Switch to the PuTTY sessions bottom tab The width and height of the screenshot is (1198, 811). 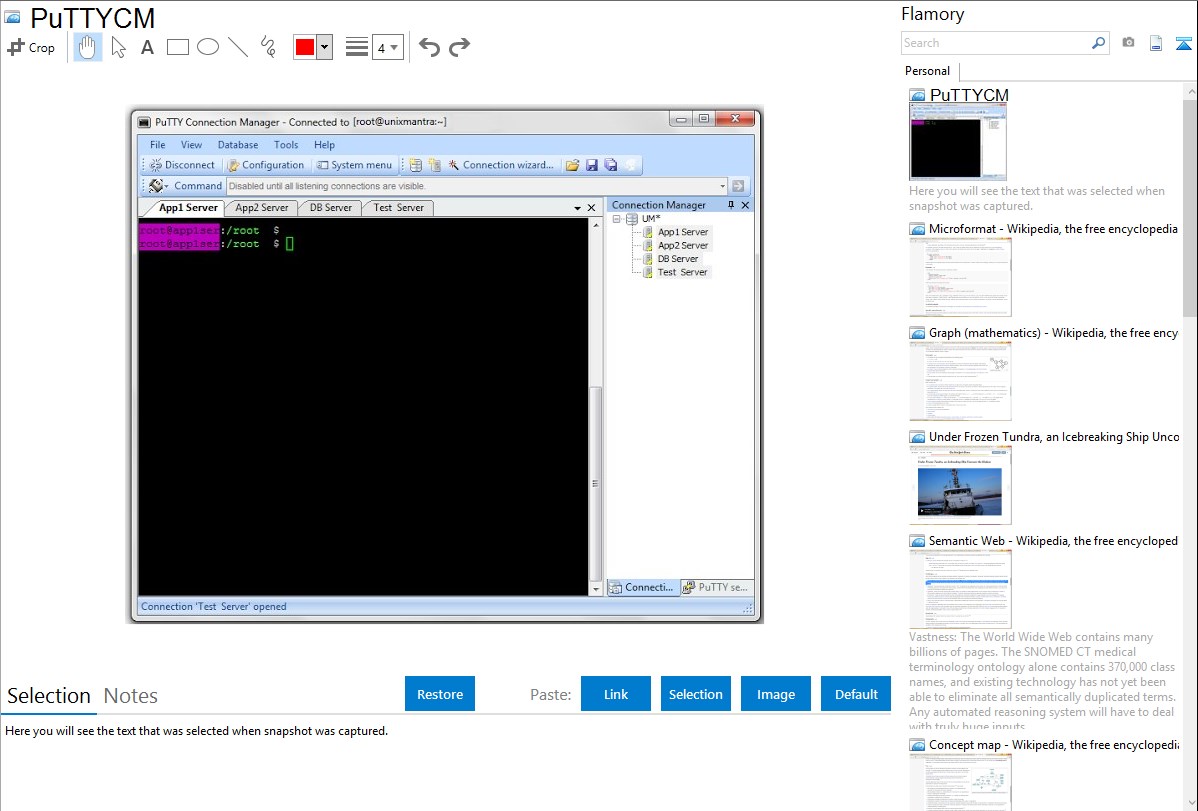tap(717, 587)
